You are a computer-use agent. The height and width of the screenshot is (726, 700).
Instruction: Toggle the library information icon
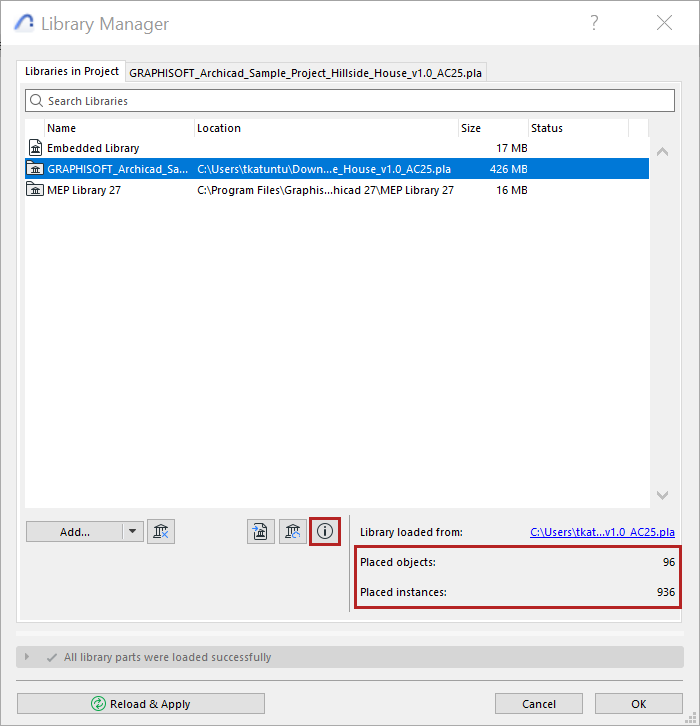coord(325,531)
